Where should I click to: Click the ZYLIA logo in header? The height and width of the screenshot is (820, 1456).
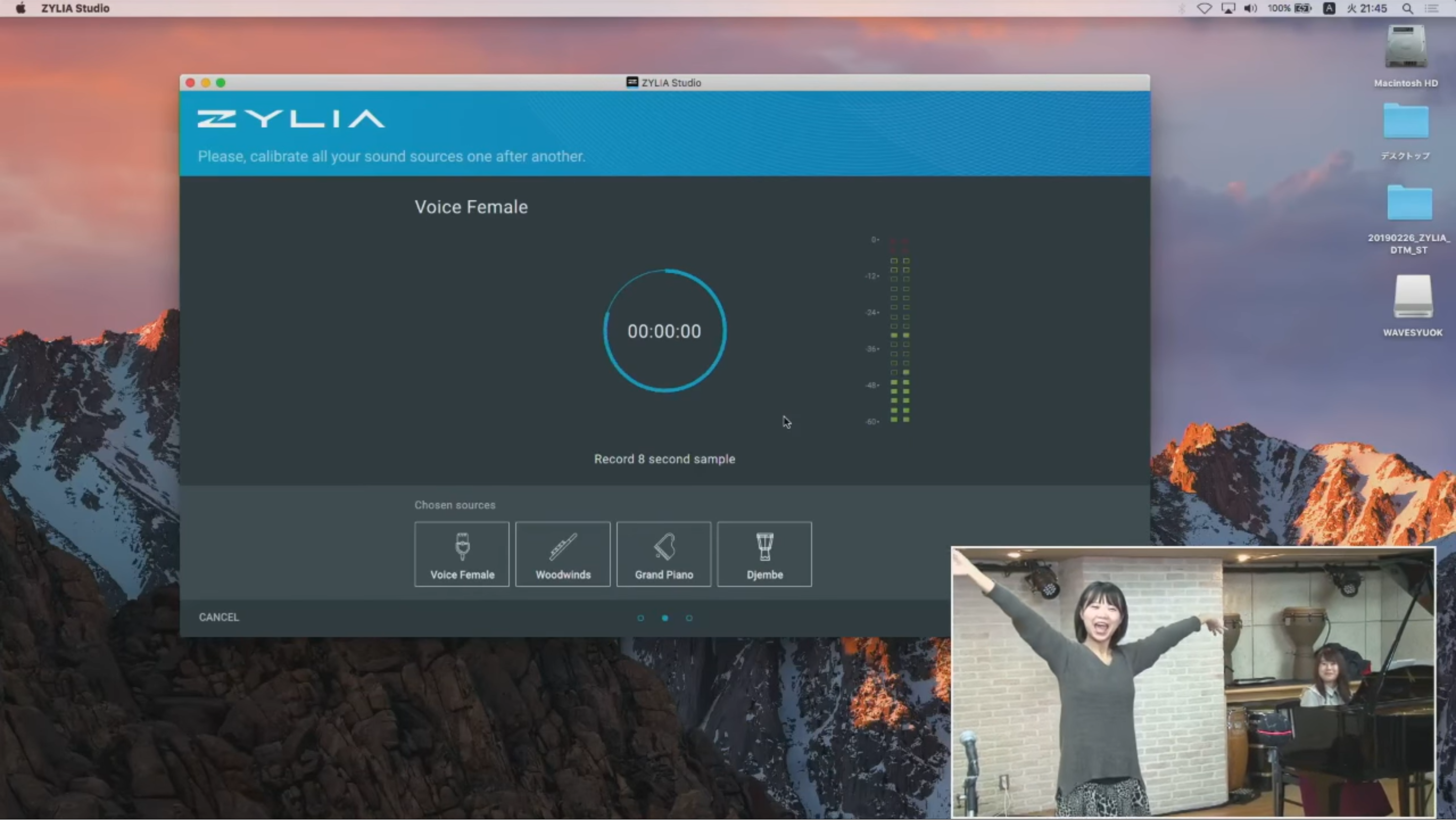click(x=291, y=119)
